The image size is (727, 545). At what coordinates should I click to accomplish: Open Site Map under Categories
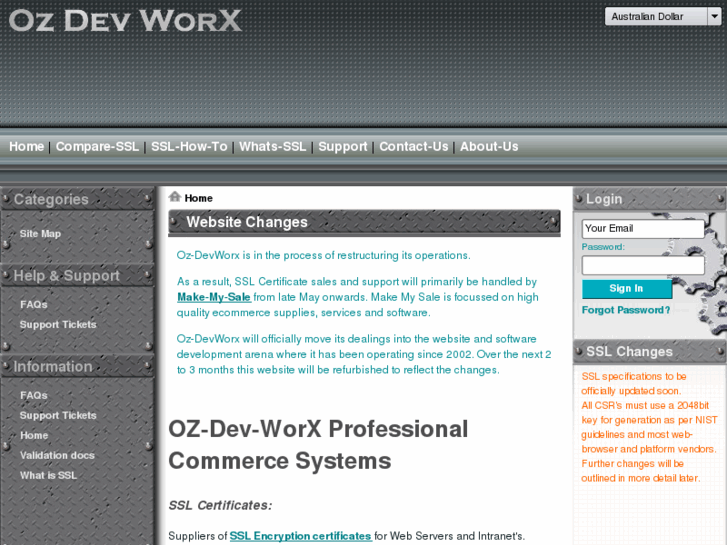(x=40, y=234)
